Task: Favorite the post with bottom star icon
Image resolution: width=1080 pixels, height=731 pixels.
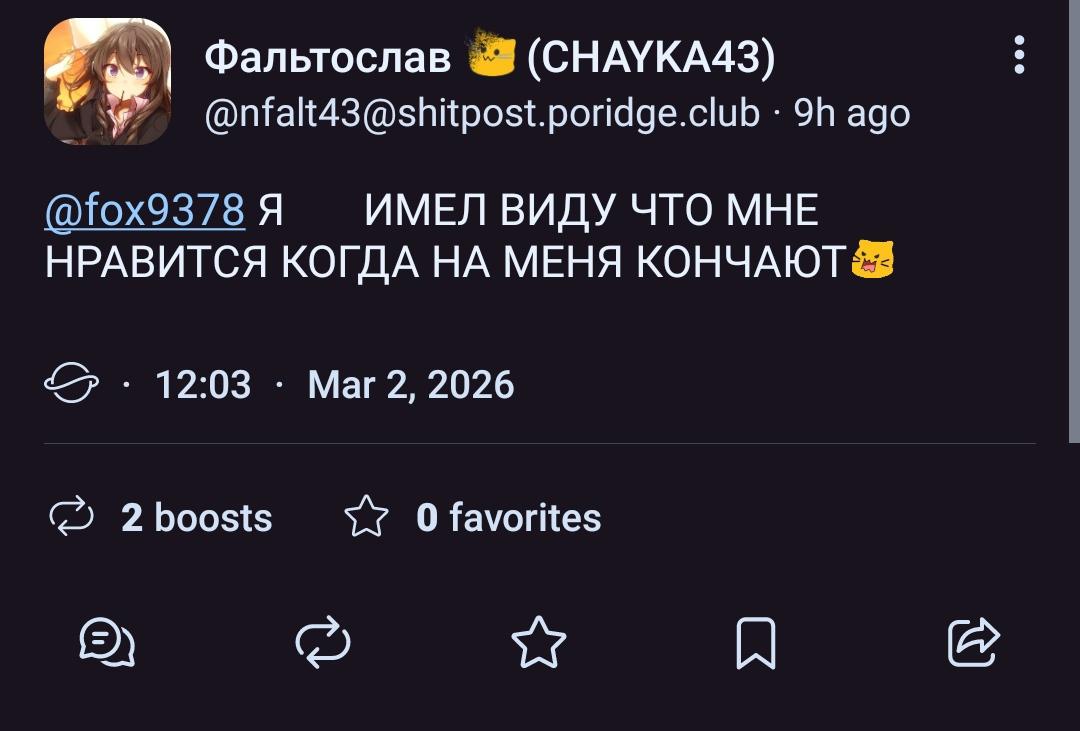Action: 539,643
